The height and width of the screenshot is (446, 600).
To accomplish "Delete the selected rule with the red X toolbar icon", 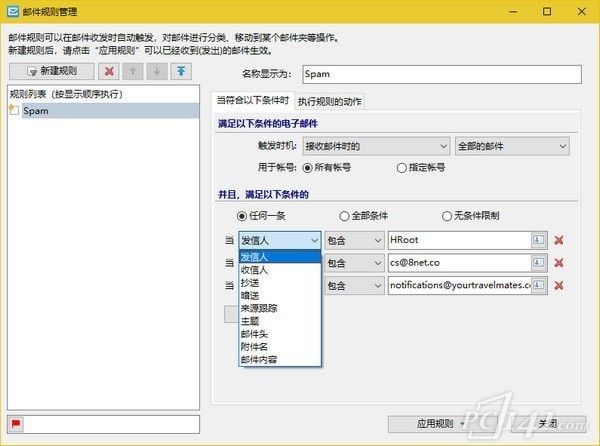I will pyautogui.click(x=109, y=71).
